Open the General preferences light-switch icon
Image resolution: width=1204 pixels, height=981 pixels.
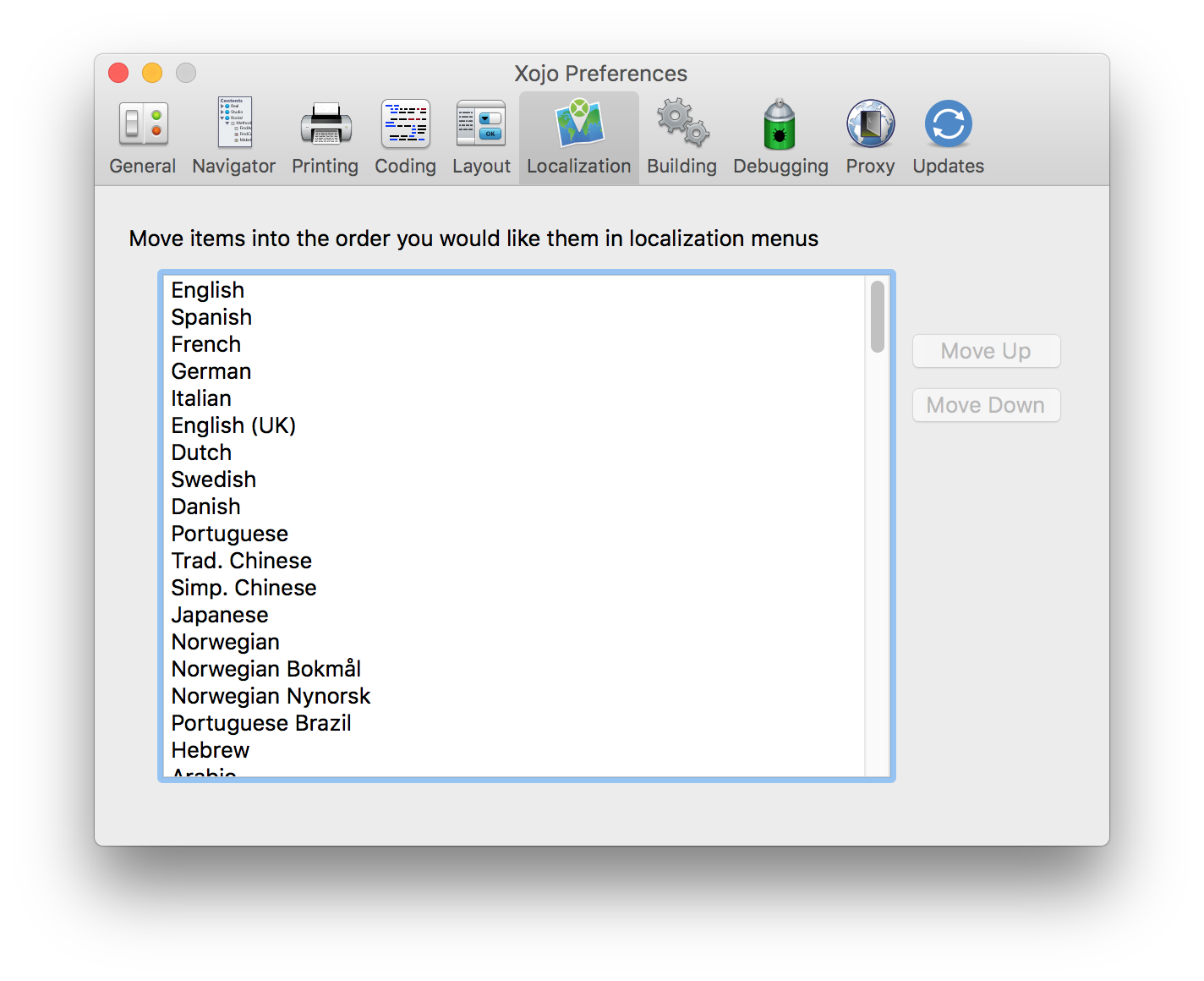[143, 124]
